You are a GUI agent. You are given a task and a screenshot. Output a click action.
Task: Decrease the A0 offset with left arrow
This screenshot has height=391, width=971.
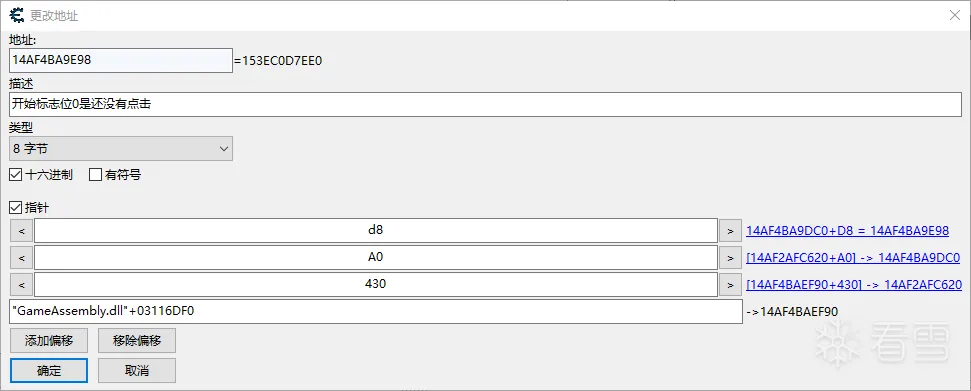click(22, 257)
